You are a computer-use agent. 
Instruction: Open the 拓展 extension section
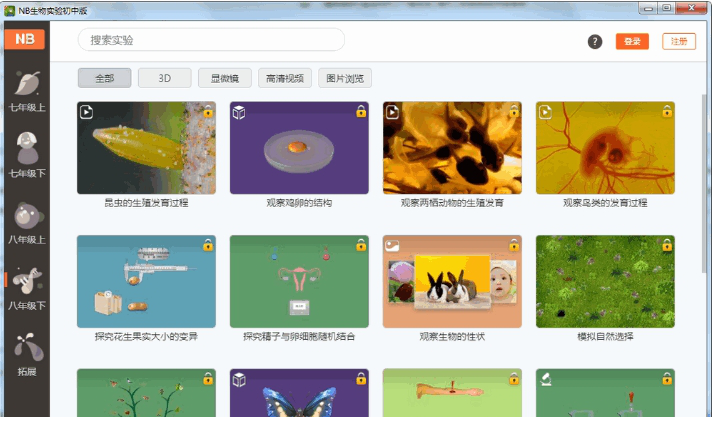[26, 356]
